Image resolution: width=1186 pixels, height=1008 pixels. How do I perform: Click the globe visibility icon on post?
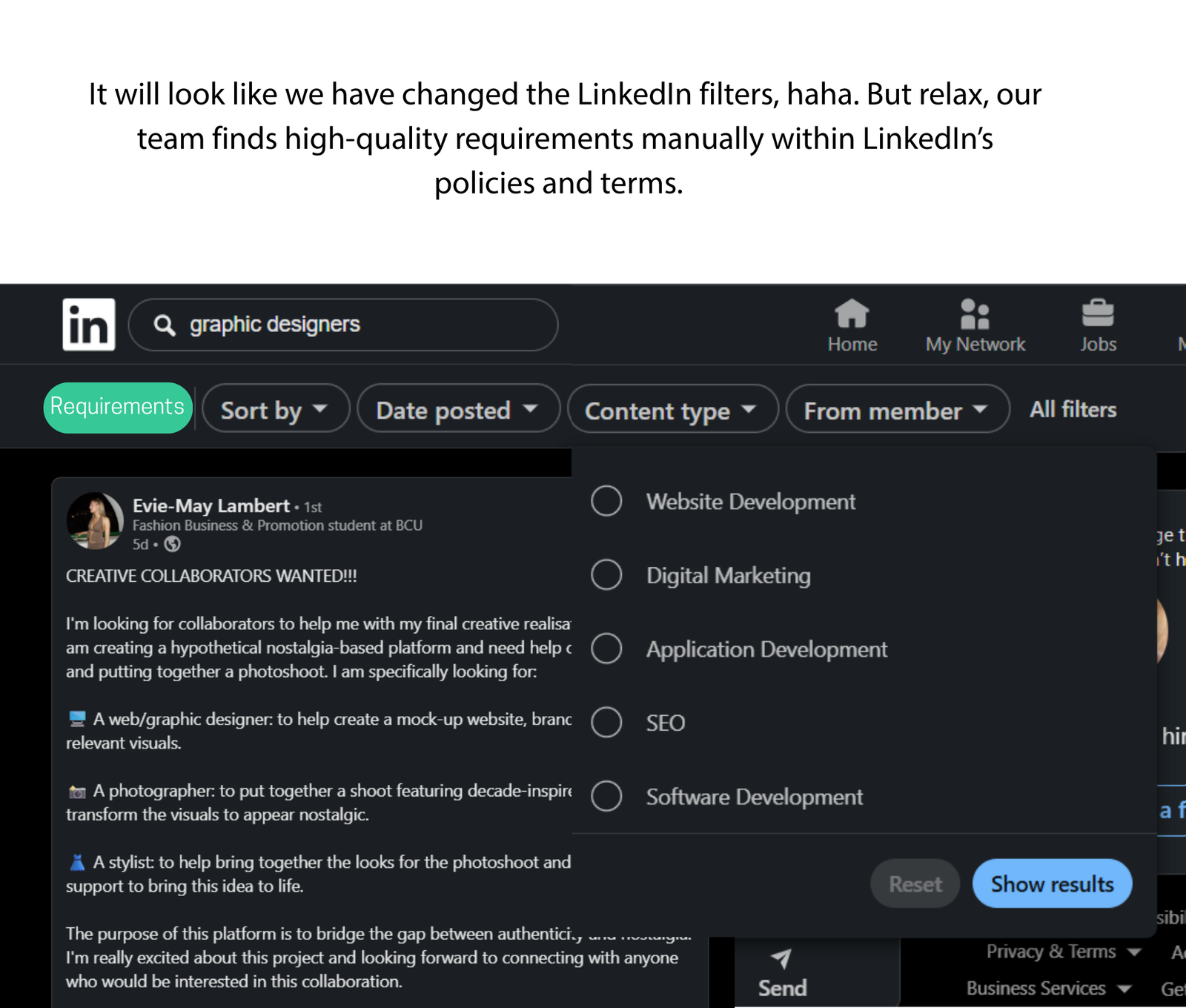(x=173, y=544)
